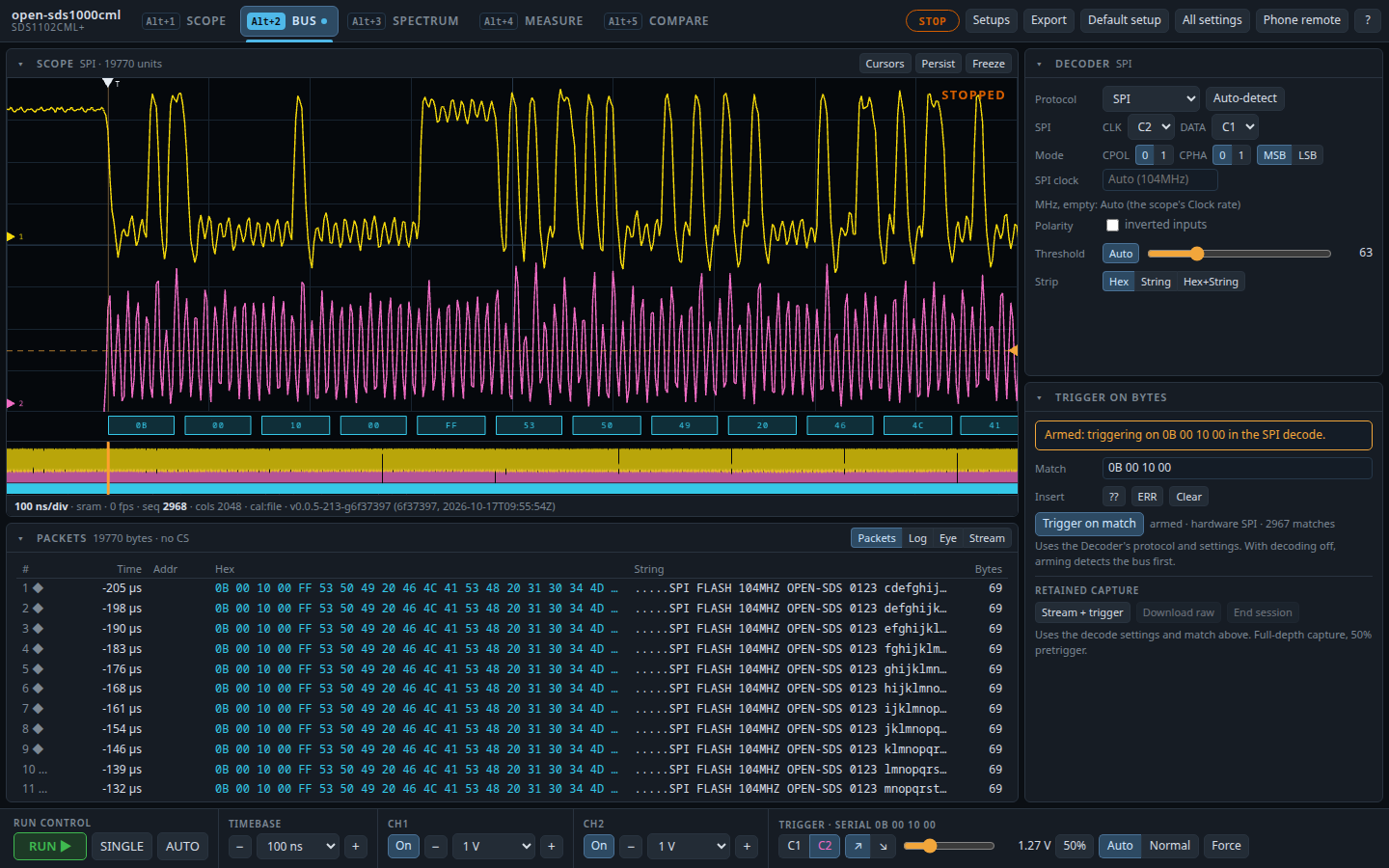The width and height of the screenshot is (1389, 868).
Task: Open the Log view tab
Action: click(917, 538)
